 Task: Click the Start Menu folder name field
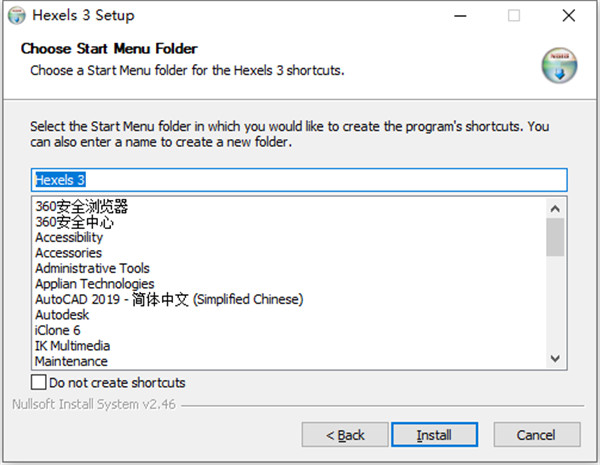pyautogui.click(x=299, y=179)
